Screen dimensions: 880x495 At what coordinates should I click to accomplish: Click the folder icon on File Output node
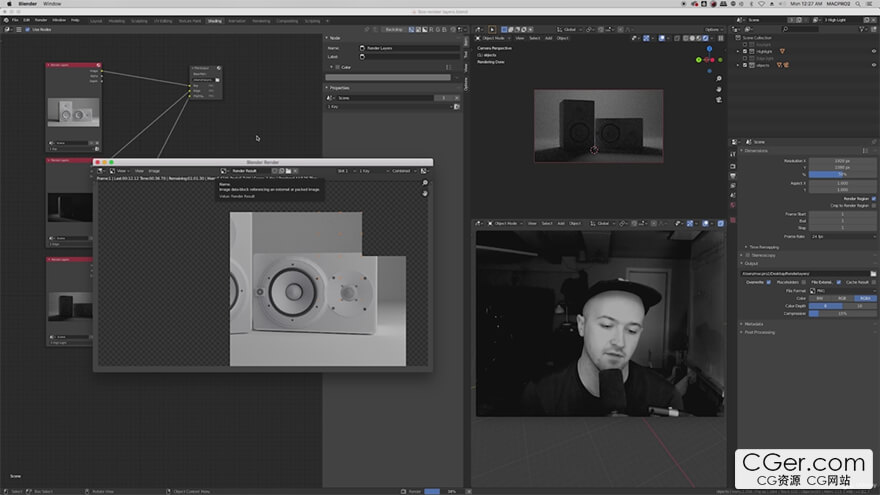pyautogui.click(x=217, y=80)
